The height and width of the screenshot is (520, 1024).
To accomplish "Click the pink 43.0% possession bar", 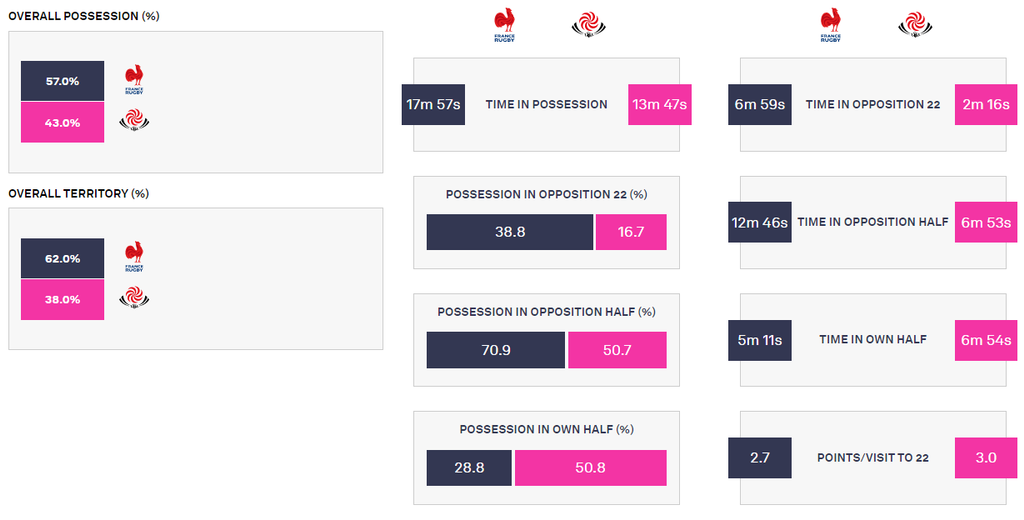I will point(63,122).
